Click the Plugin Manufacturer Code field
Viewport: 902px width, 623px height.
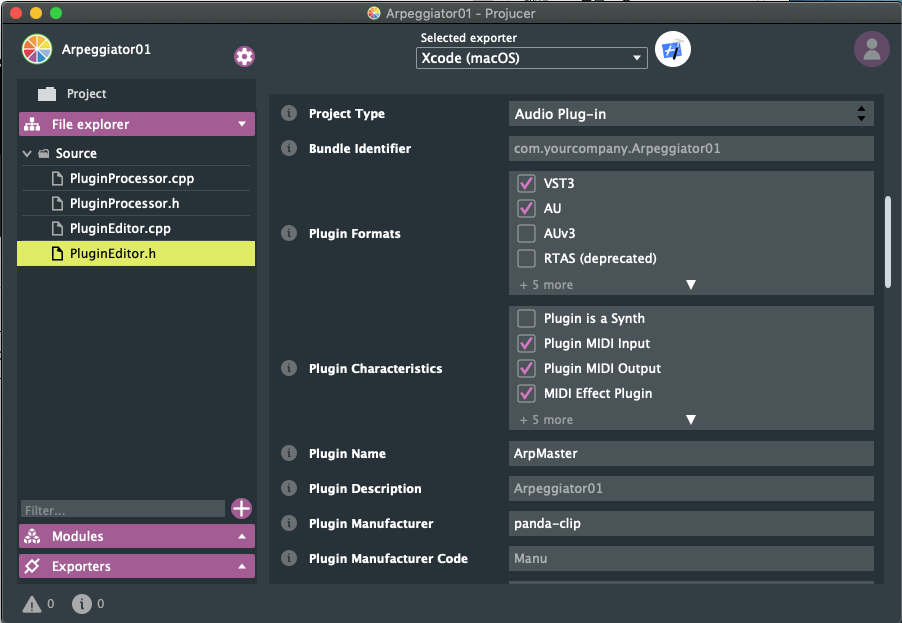point(691,559)
